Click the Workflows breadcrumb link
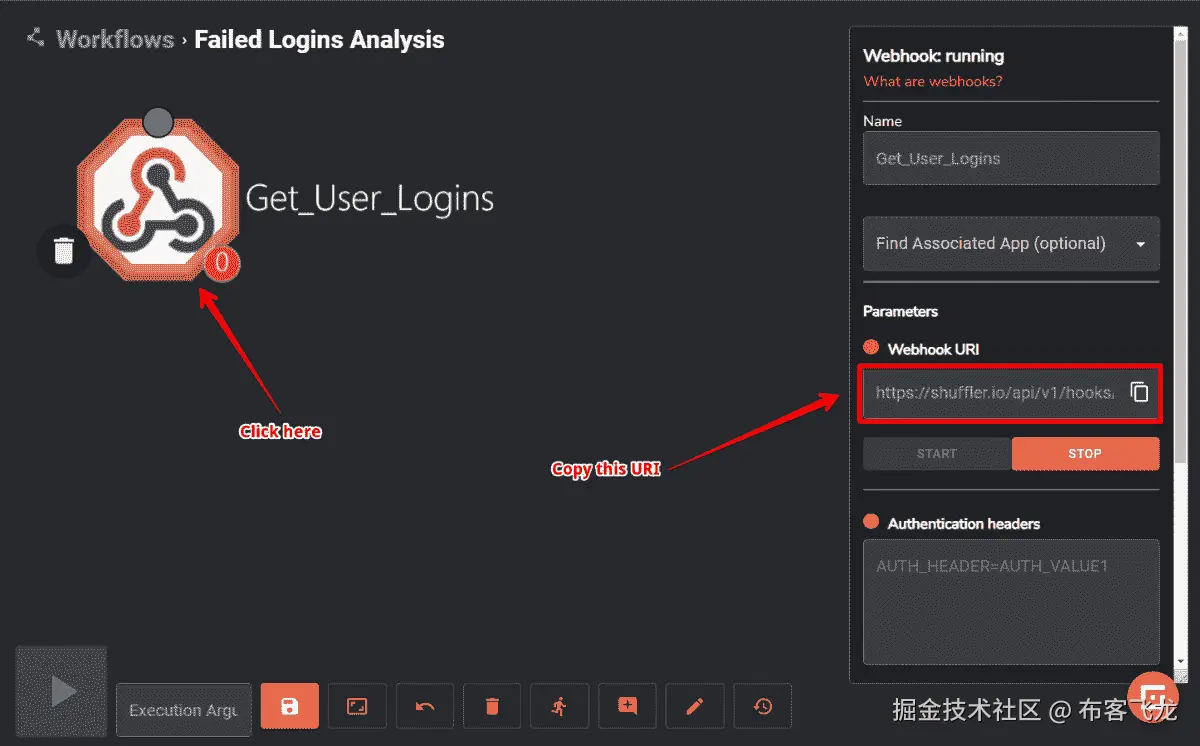Screen dimensions: 1200x746 [115, 40]
